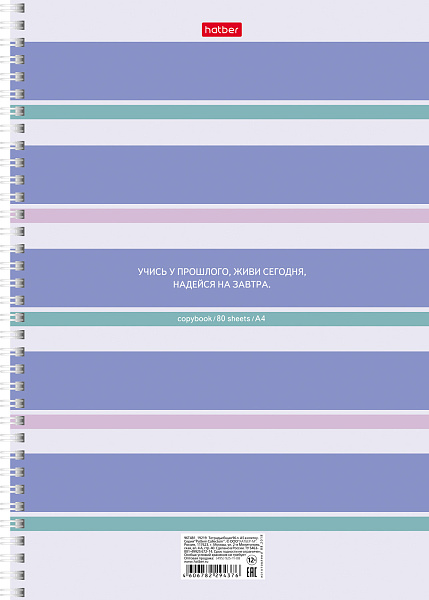Image resolution: width=429 pixels, height=600 pixels.
Task: Click the bottom teal stripe above the label
Action: 219,524
